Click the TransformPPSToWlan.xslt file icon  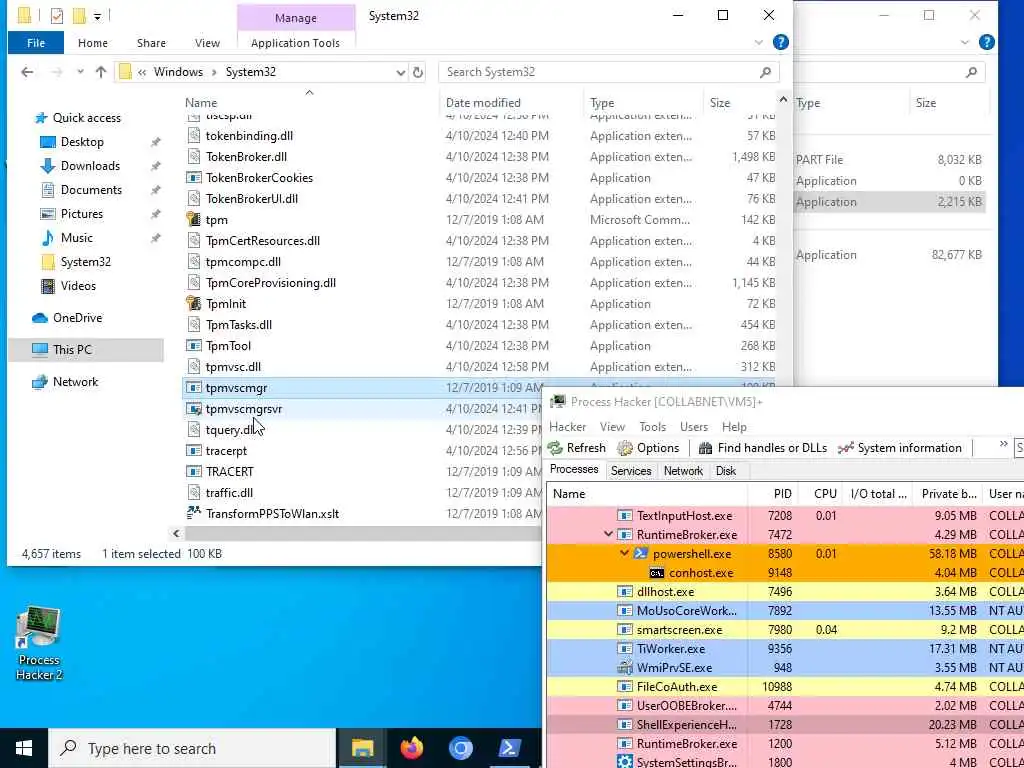click(193, 513)
